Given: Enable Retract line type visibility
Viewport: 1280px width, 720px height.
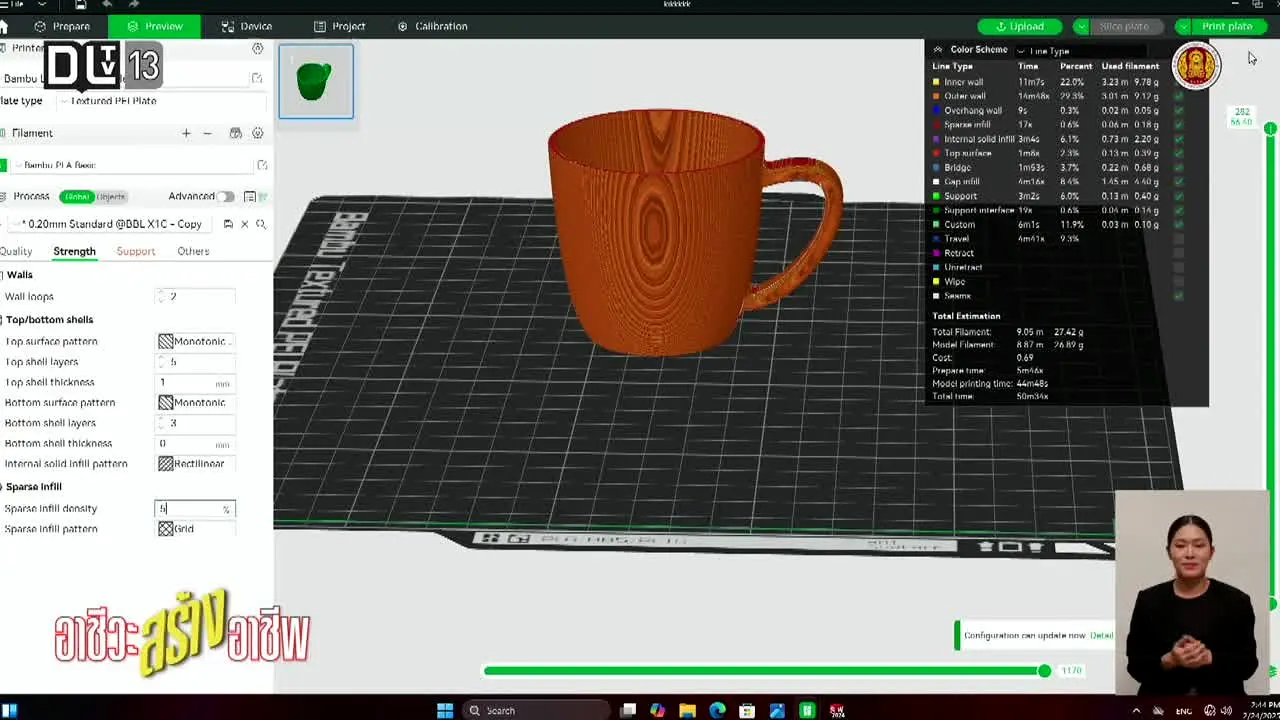Looking at the screenshot, I should [1179, 253].
